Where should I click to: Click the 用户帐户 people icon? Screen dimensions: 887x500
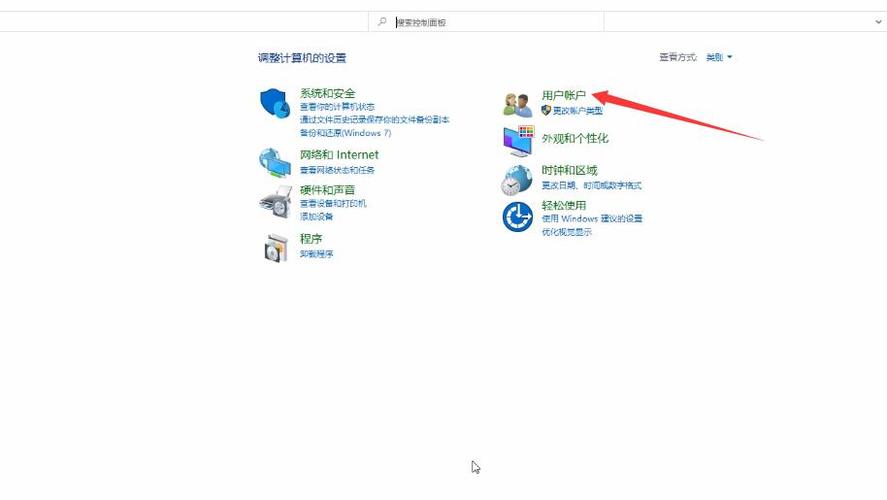coord(517,103)
